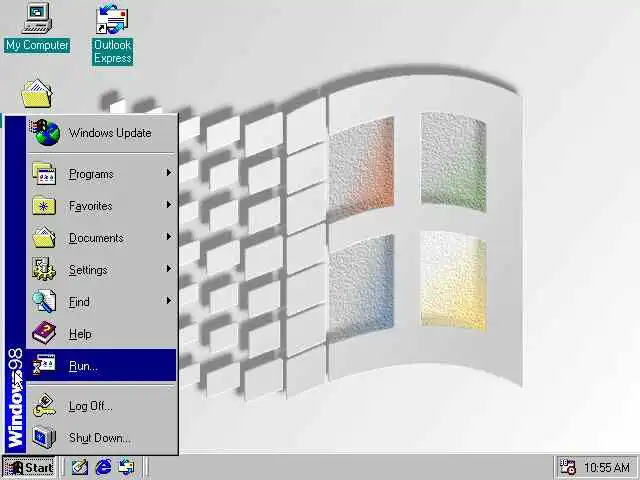The image size is (640, 480).
Task: Click the Documents folder icon in menu
Action: [x=44, y=238]
